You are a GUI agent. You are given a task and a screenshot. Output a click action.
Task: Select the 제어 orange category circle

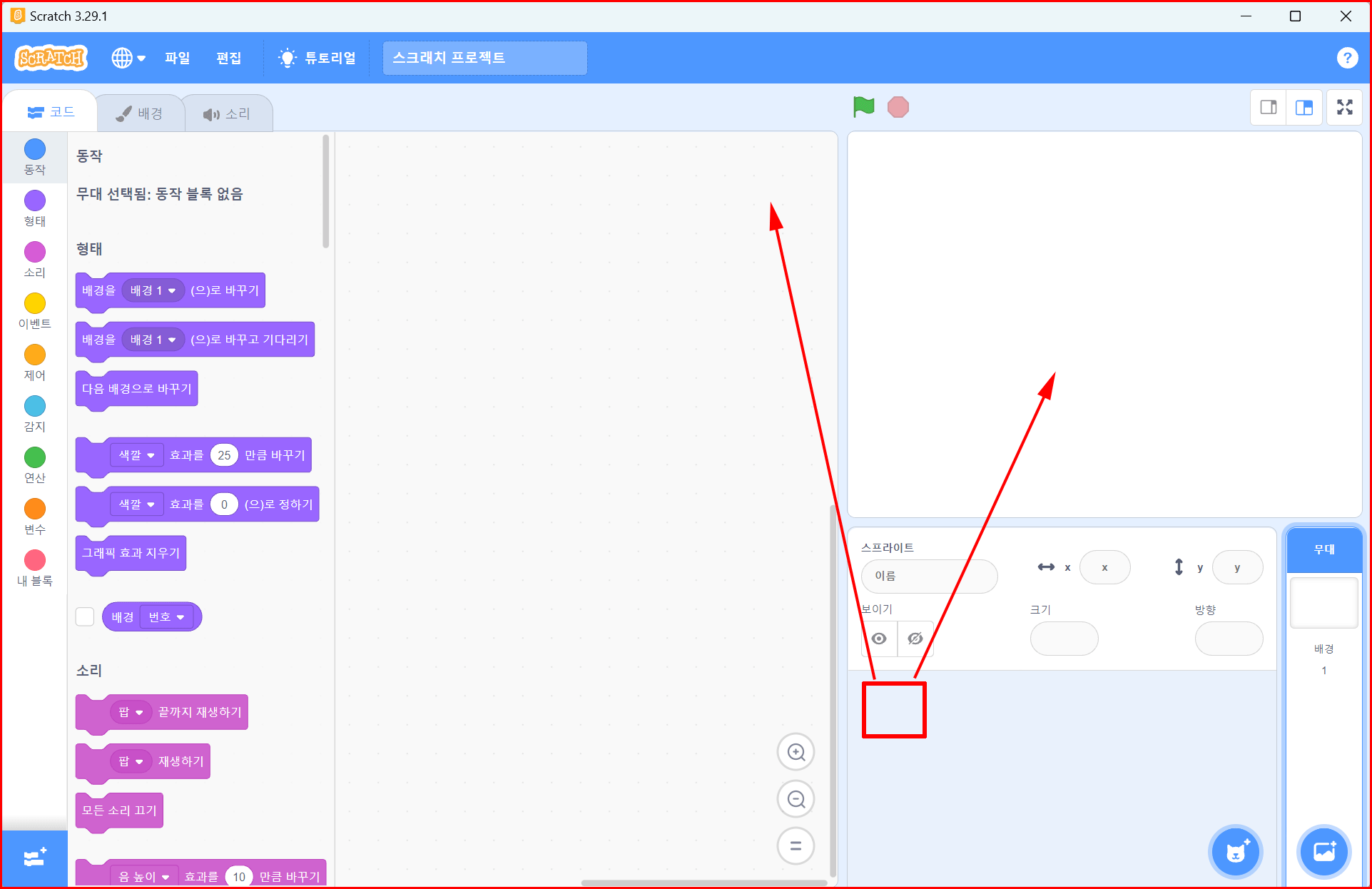pos(35,355)
